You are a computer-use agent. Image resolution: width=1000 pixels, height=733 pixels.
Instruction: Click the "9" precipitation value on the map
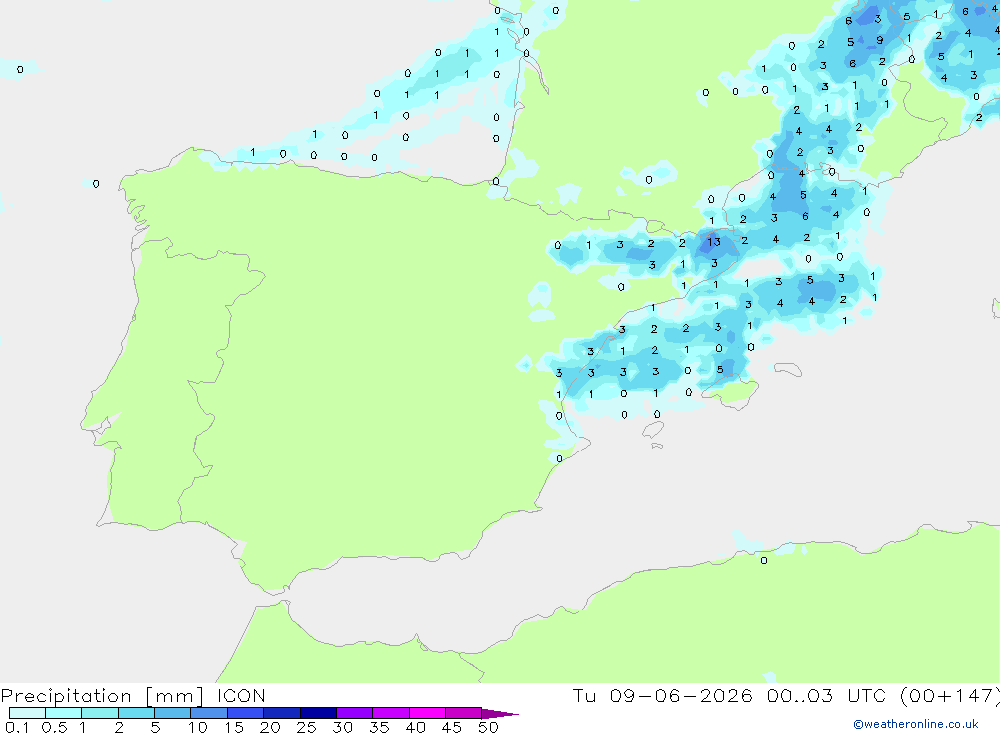tap(879, 40)
